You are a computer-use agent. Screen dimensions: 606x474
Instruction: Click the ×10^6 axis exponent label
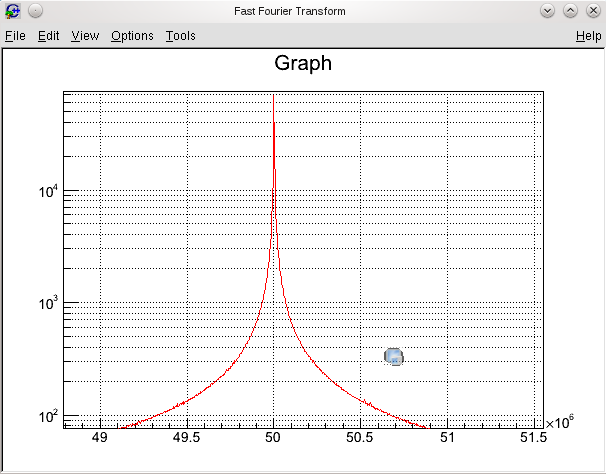click(x=560, y=423)
